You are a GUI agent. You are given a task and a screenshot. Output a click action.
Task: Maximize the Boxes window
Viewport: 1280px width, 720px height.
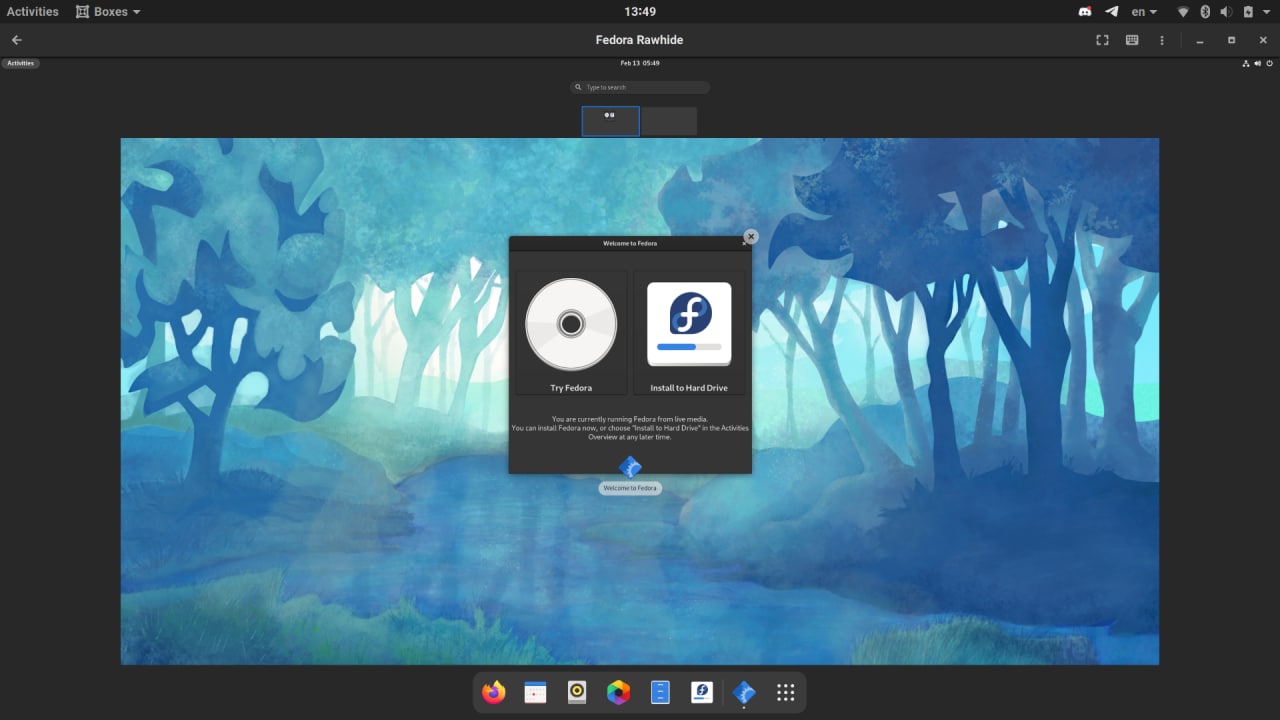click(1231, 40)
